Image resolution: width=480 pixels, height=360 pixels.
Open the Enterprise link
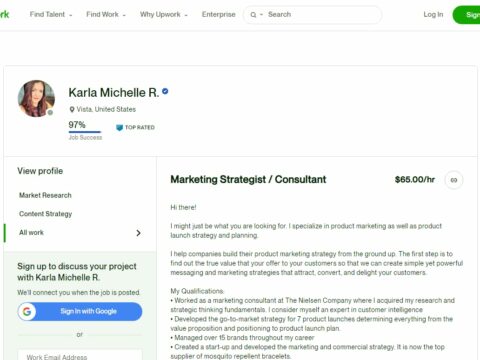point(218,14)
